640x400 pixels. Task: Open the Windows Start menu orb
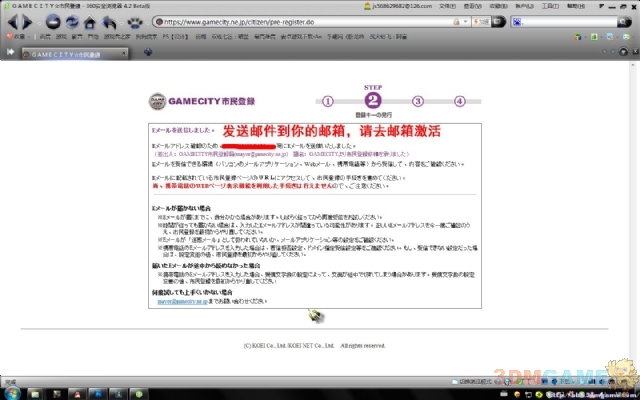click(13, 391)
